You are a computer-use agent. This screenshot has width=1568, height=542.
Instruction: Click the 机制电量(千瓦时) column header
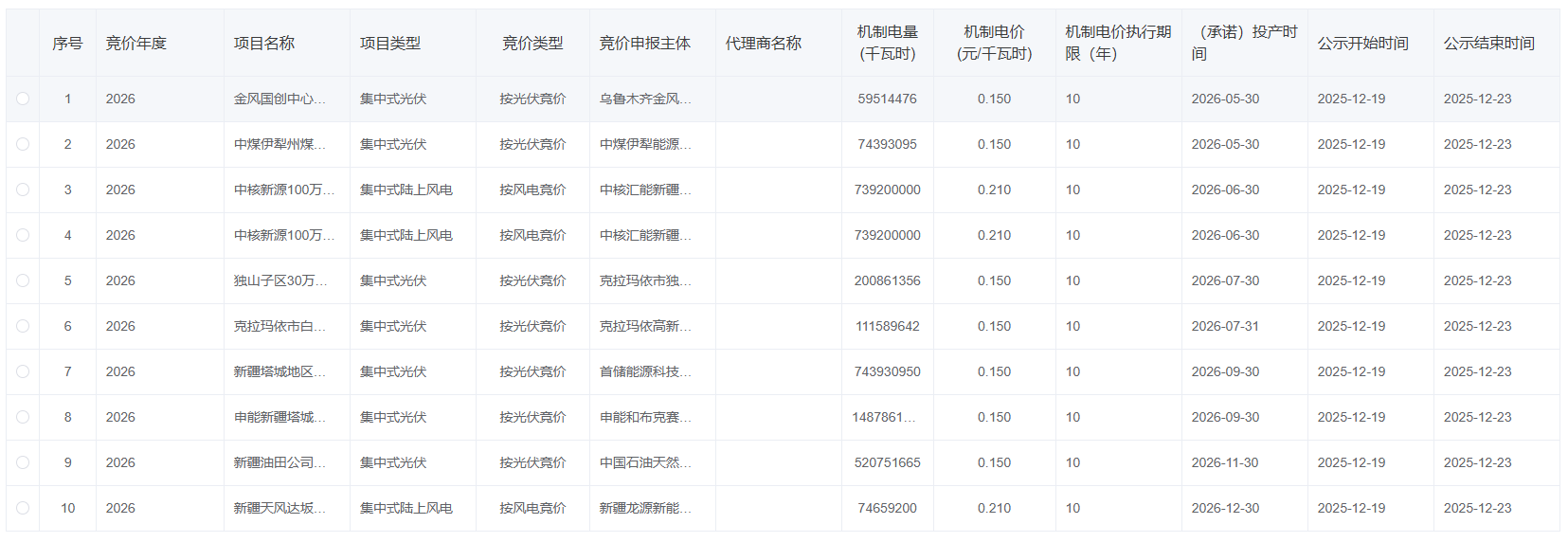click(887, 44)
